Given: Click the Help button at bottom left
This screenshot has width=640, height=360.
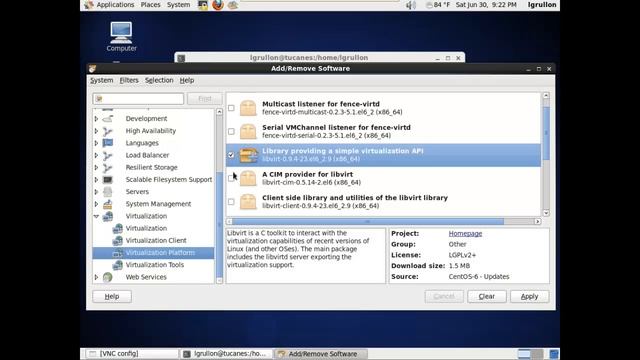Looking at the screenshot, I should tap(112, 296).
